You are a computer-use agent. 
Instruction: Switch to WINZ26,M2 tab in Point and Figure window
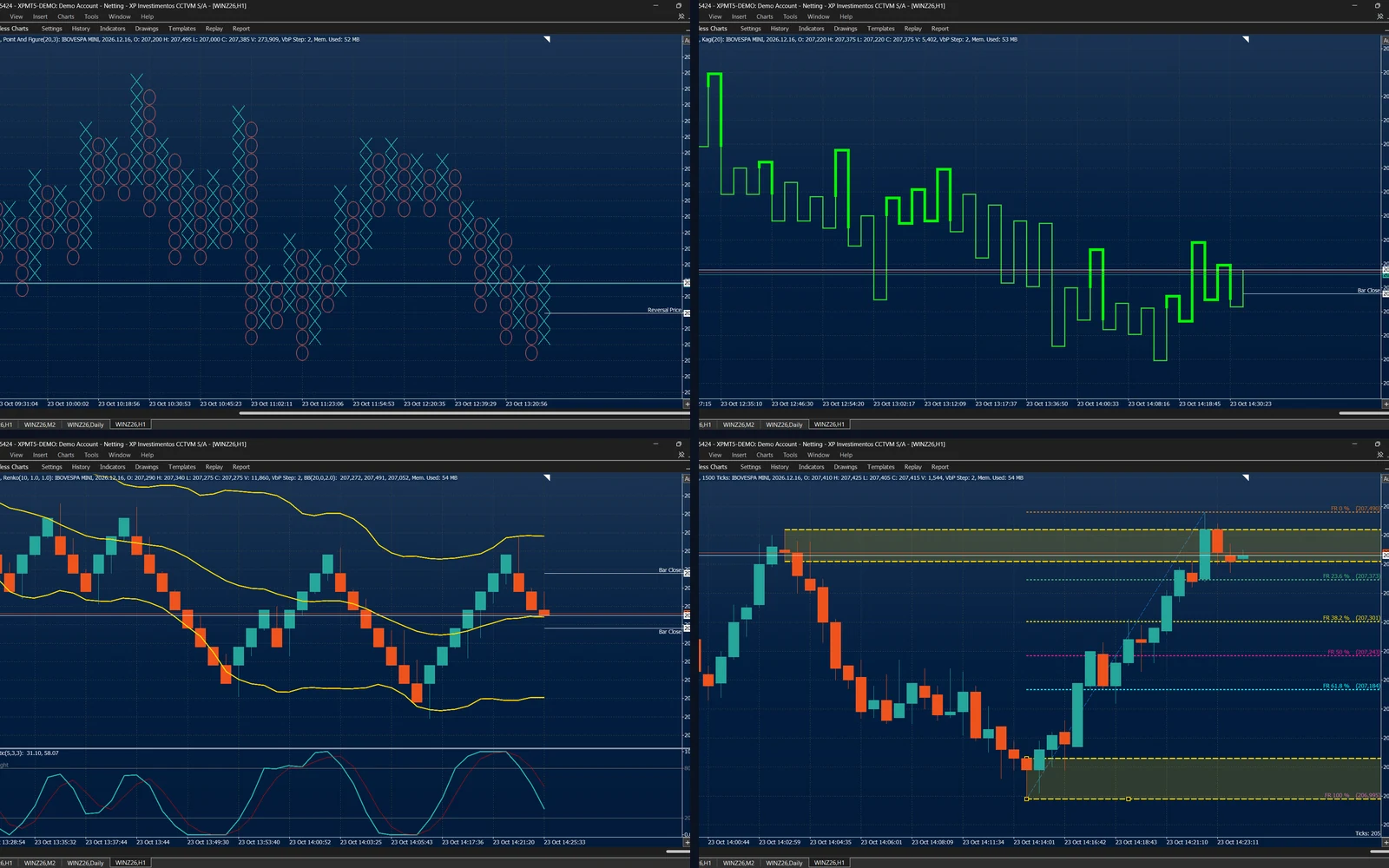(x=40, y=424)
